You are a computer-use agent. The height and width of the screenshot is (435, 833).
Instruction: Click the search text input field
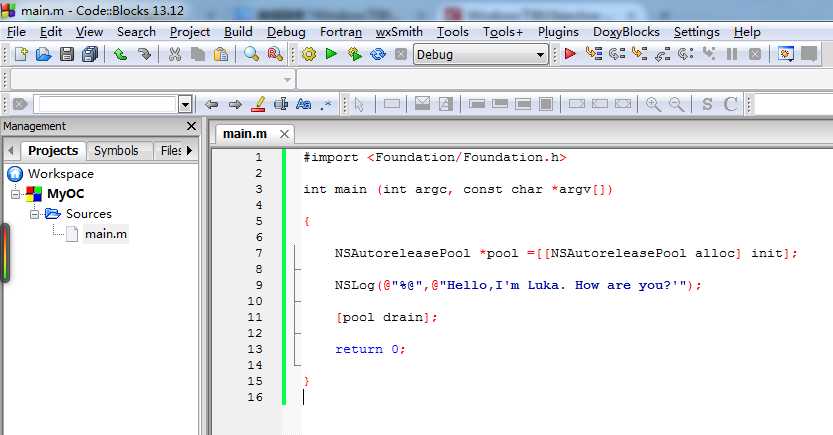click(x=106, y=105)
